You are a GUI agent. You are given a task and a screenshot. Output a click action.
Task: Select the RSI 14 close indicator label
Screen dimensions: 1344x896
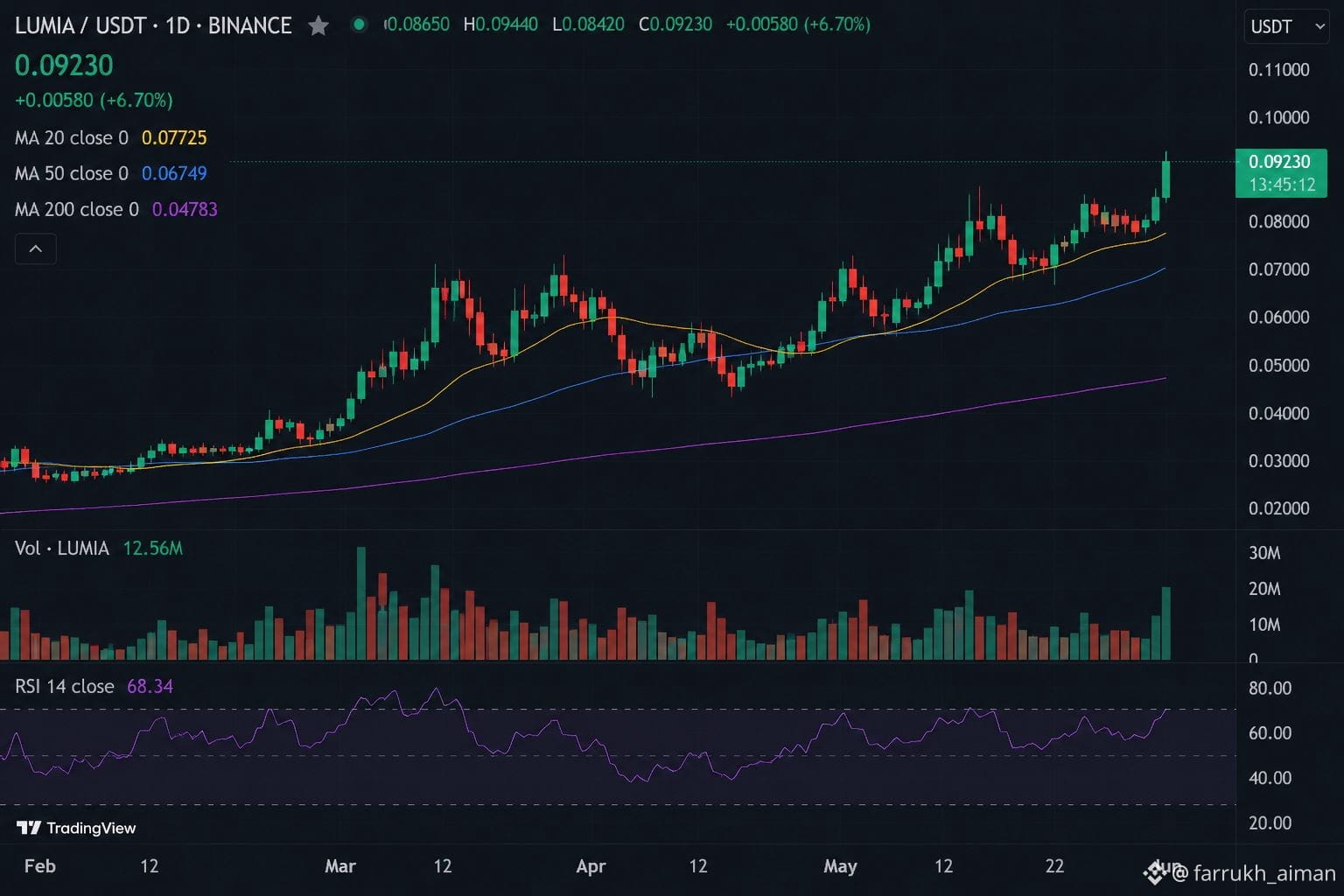[65, 686]
